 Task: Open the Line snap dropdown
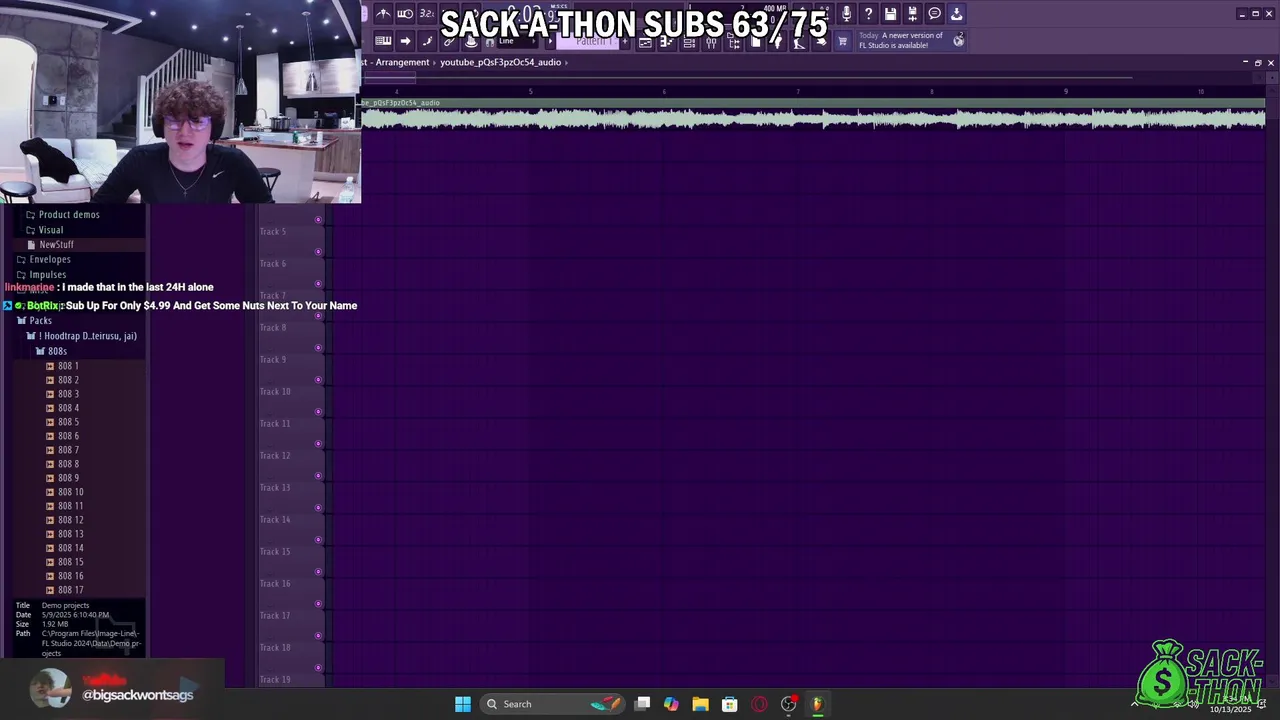pyautogui.click(x=516, y=41)
